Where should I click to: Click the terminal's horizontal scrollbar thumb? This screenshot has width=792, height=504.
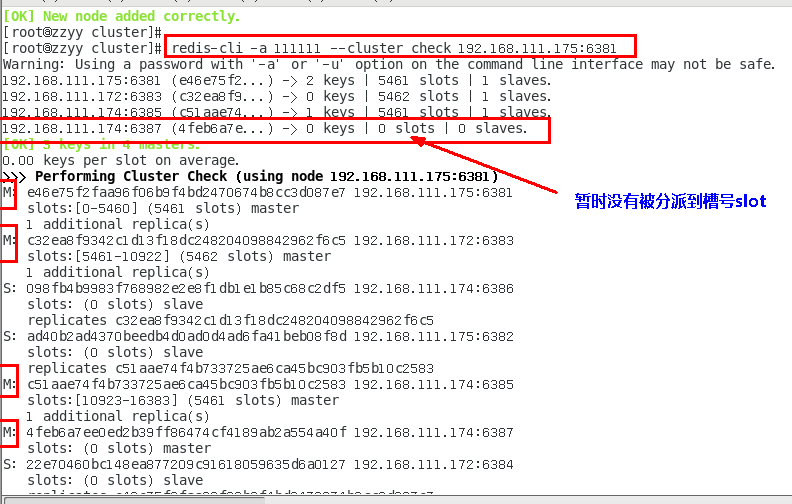(x=134, y=500)
